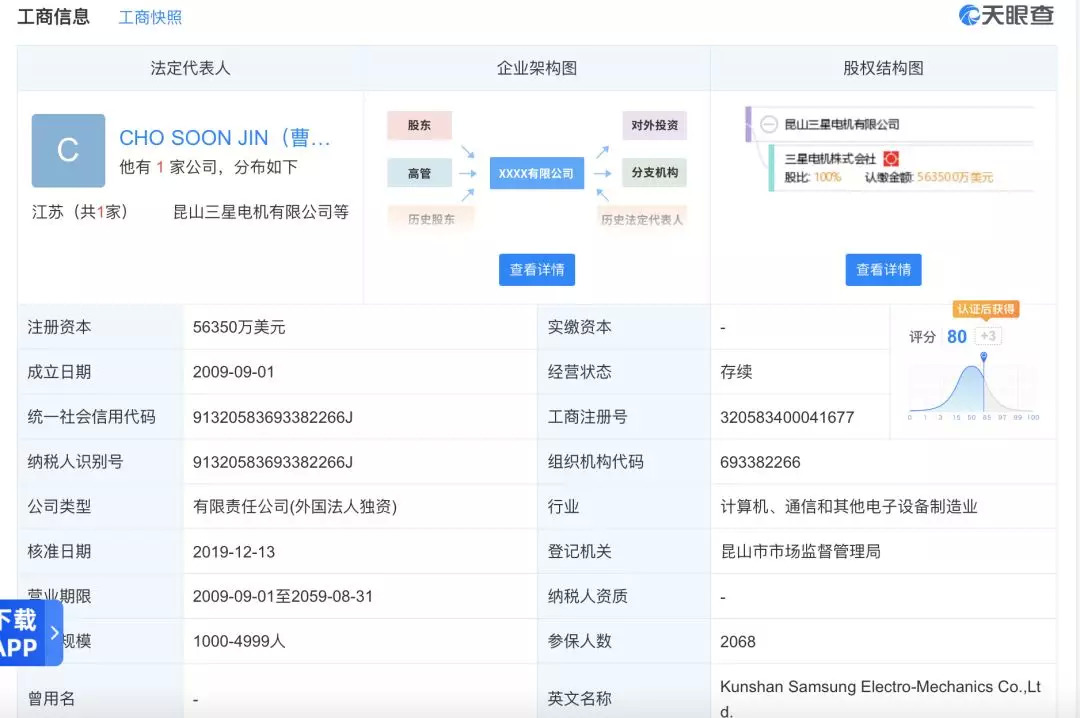This screenshot has height=718, width=1080.
Task: Click the central XXXX有限公司 diagram node
Action: (x=536, y=173)
